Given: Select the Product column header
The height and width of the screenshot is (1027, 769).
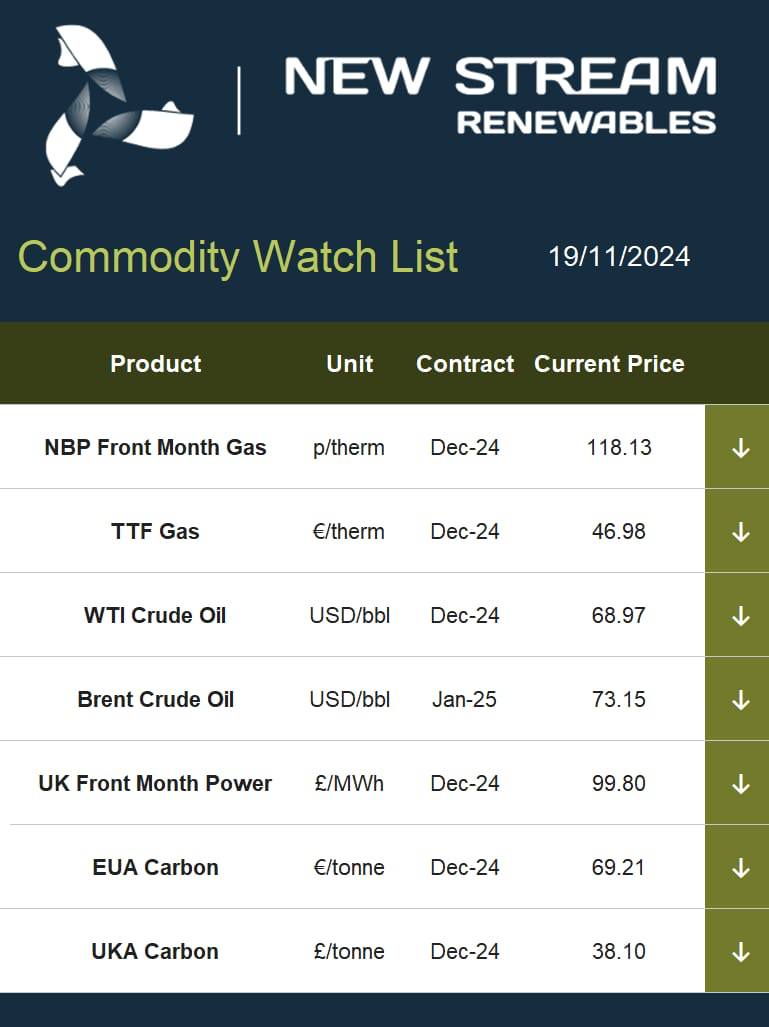Looking at the screenshot, I should pyautogui.click(x=156, y=364).
